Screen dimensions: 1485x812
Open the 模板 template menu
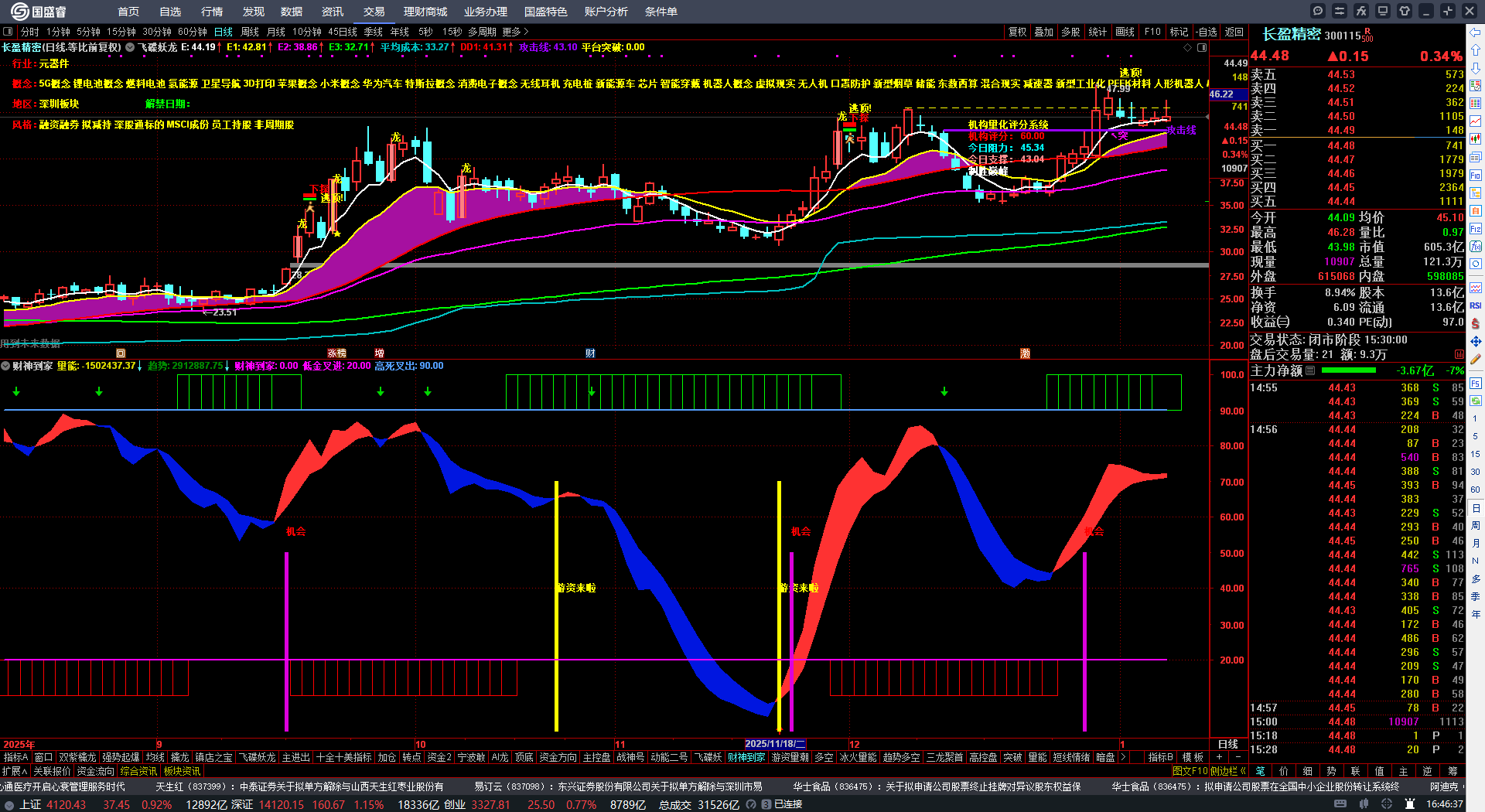coord(1193,757)
